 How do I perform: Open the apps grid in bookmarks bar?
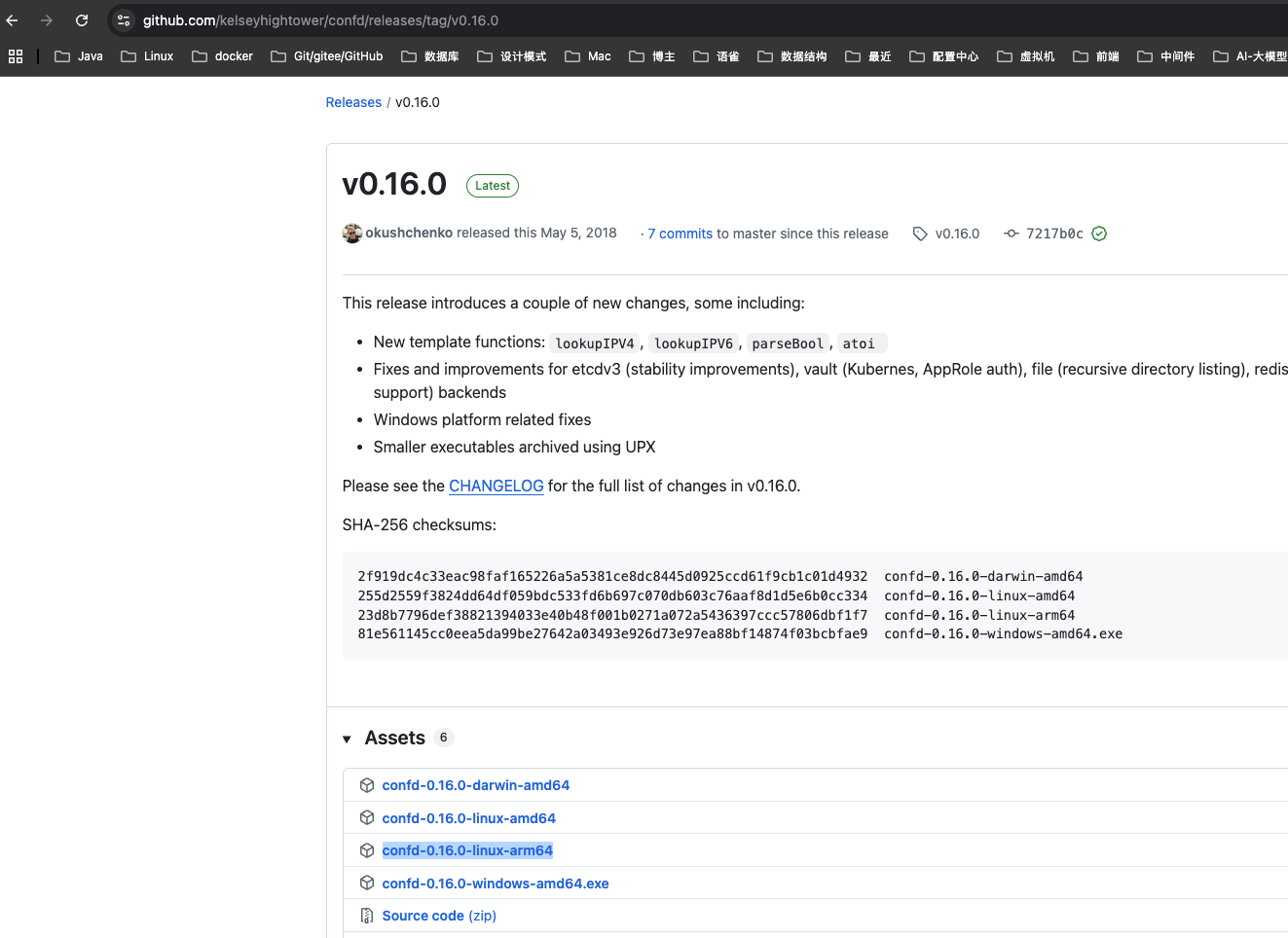(x=16, y=56)
